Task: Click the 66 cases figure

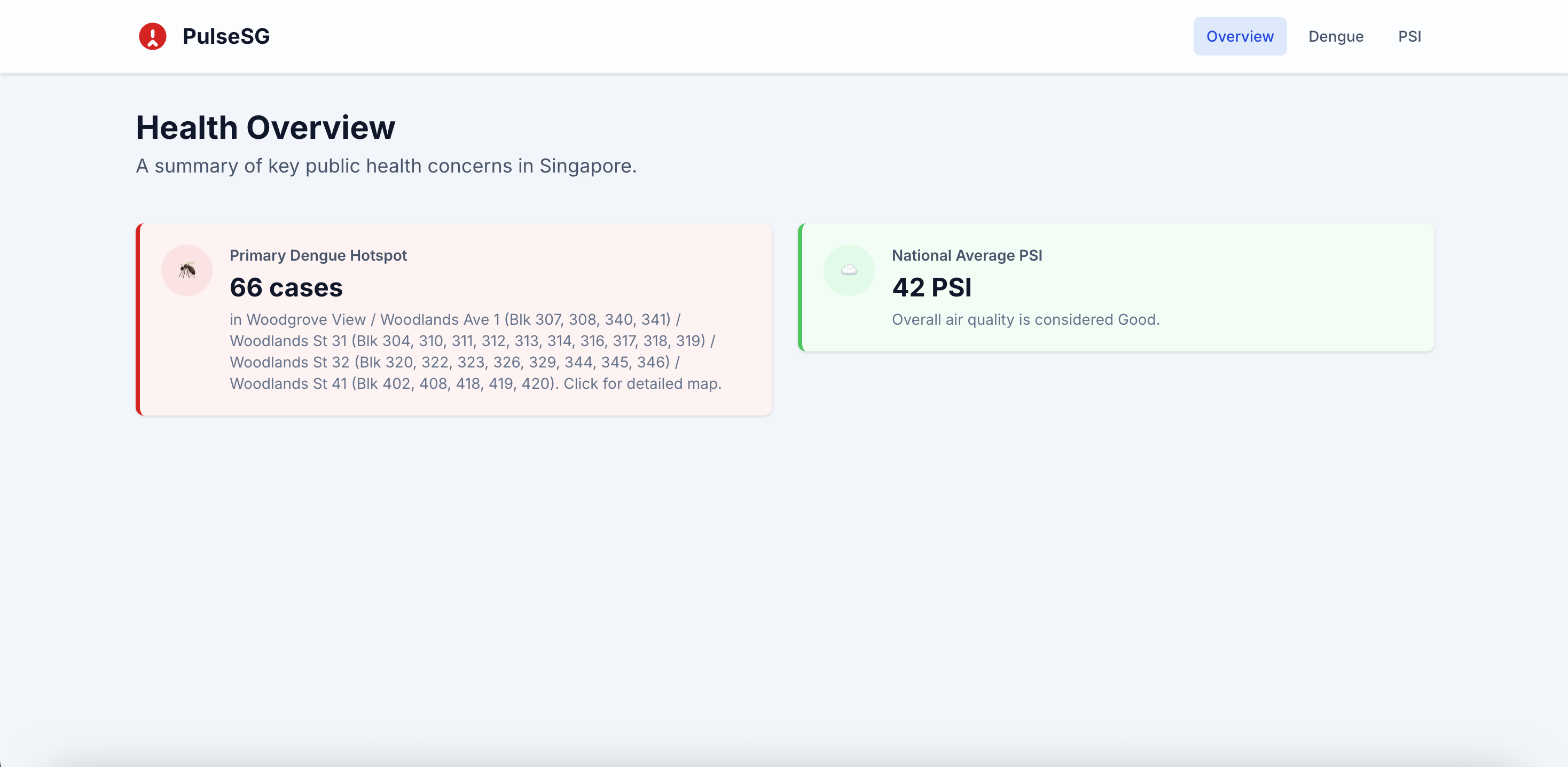Action: pos(286,287)
